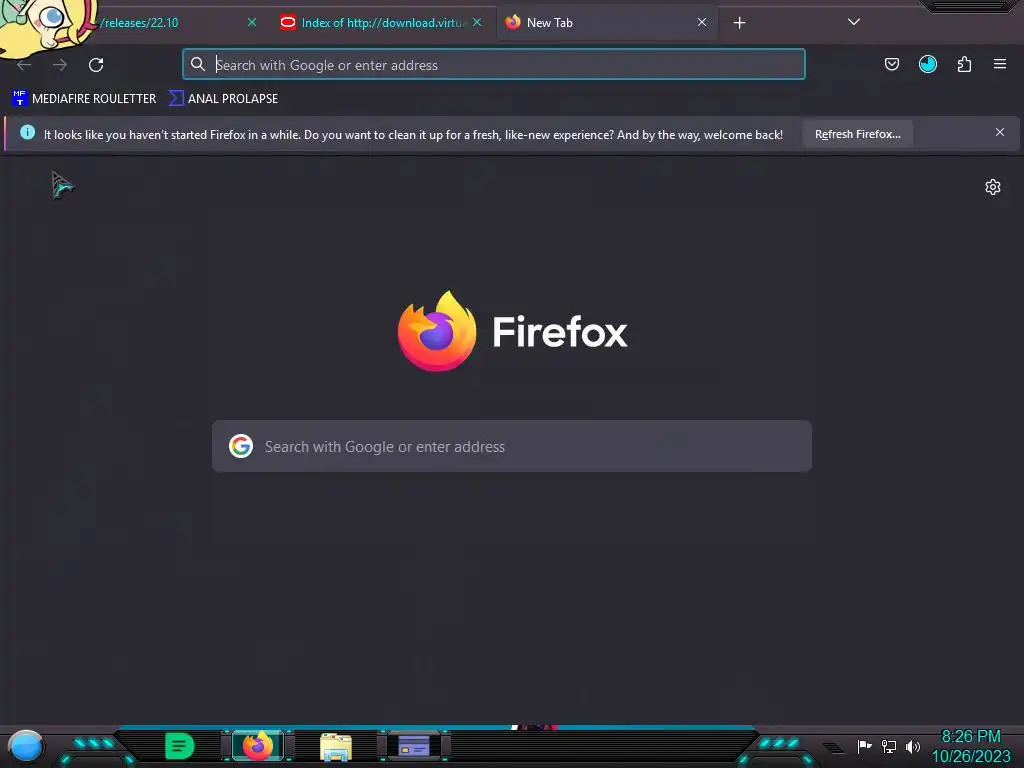Switch to the Index of download.virtu tab
Screen dimensions: 1024x768
click(x=382, y=23)
